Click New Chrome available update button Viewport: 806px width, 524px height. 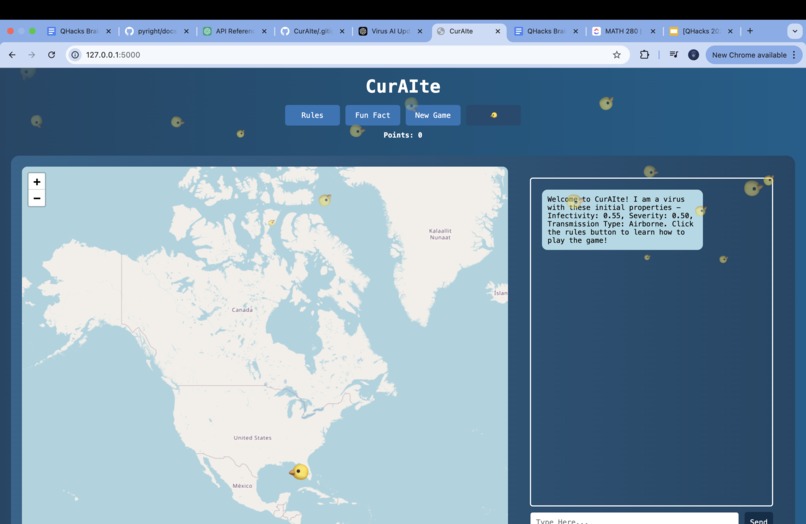tap(748, 55)
